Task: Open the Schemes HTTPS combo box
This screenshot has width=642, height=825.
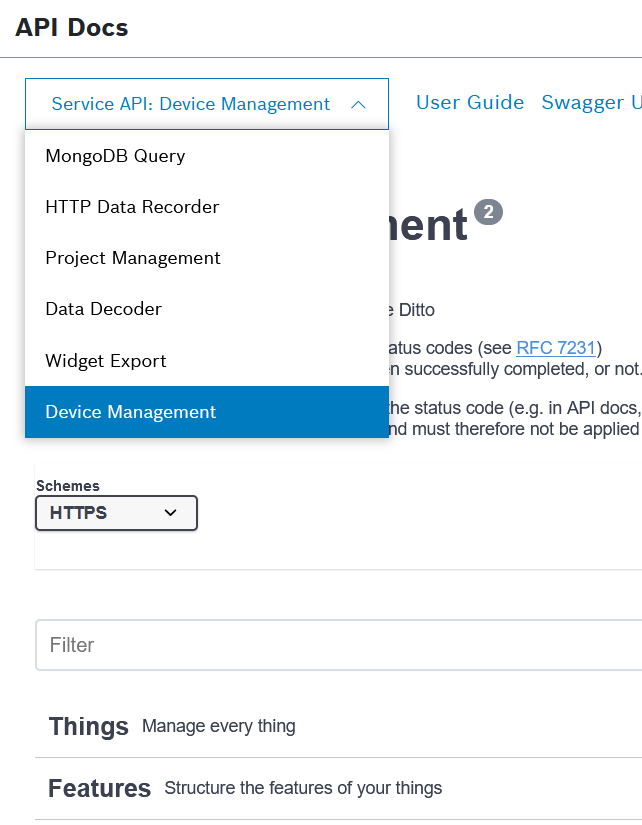Action: click(116, 513)
